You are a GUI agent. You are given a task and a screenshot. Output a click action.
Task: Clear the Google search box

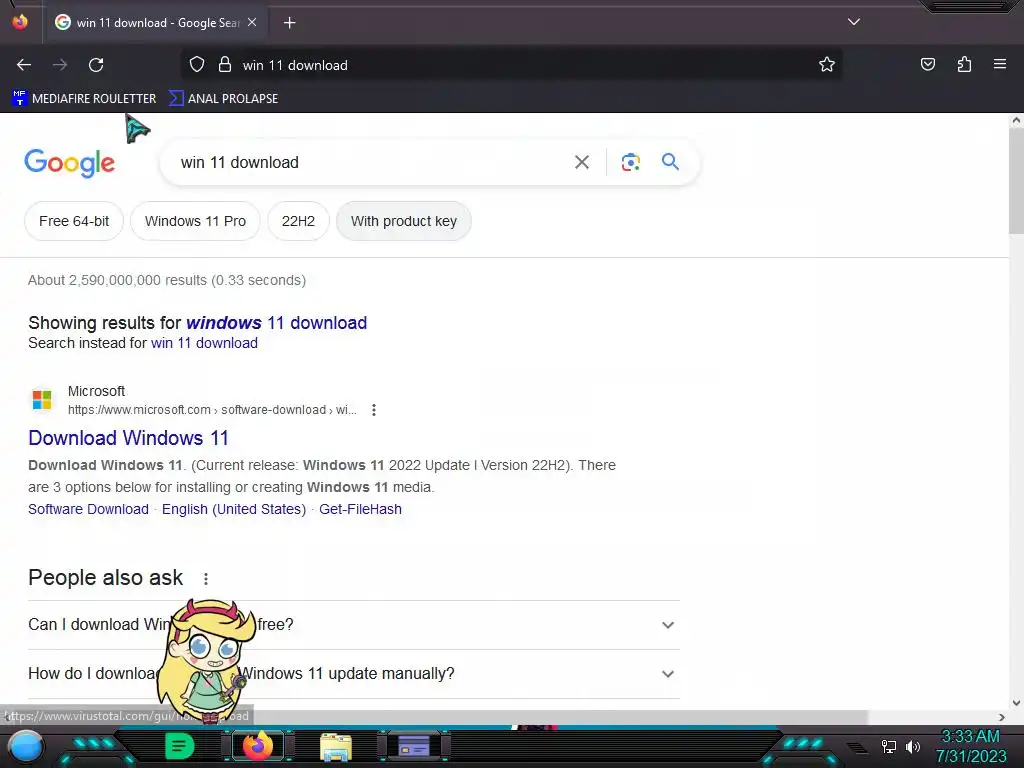coord(581,162)
